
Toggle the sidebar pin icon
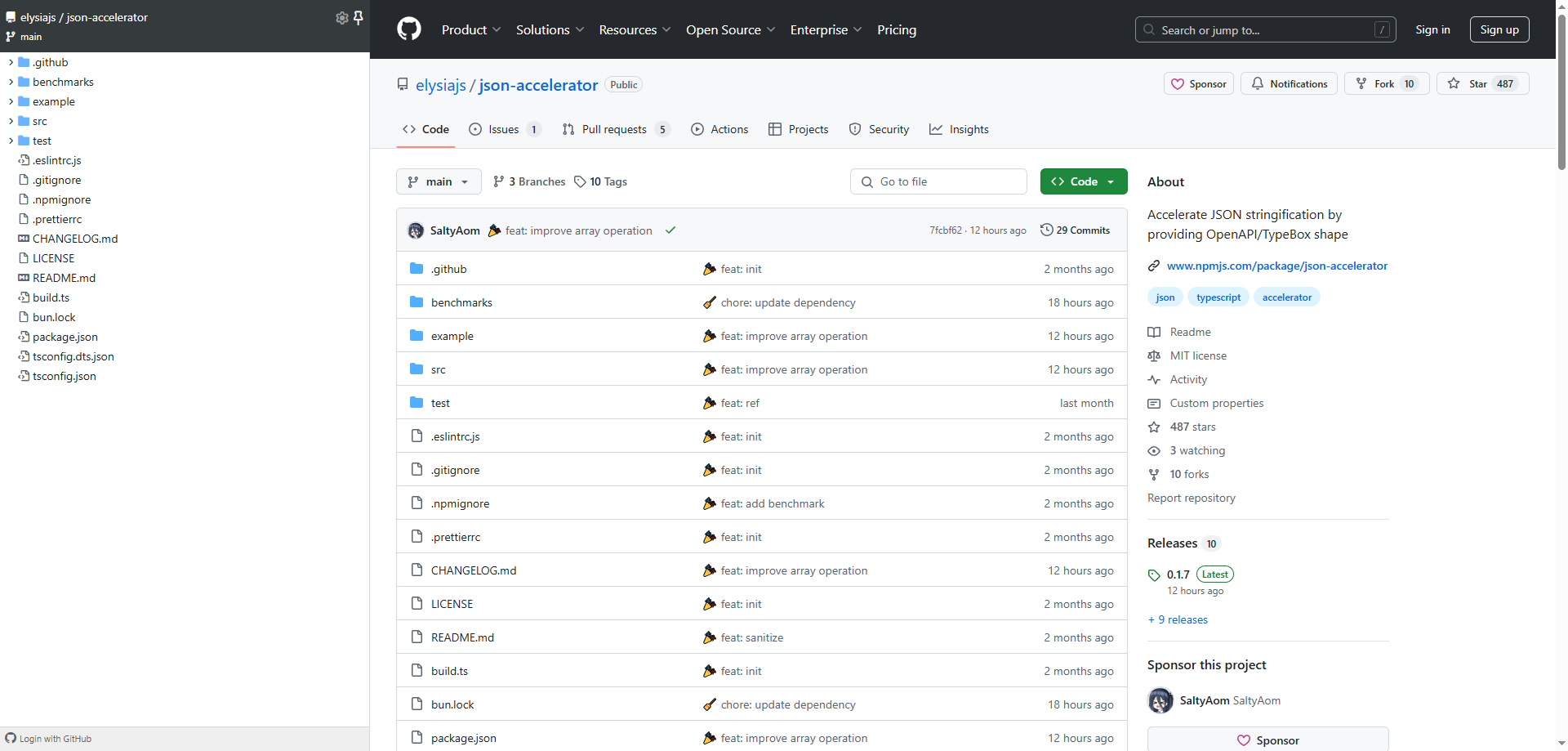tap(358, 18)
